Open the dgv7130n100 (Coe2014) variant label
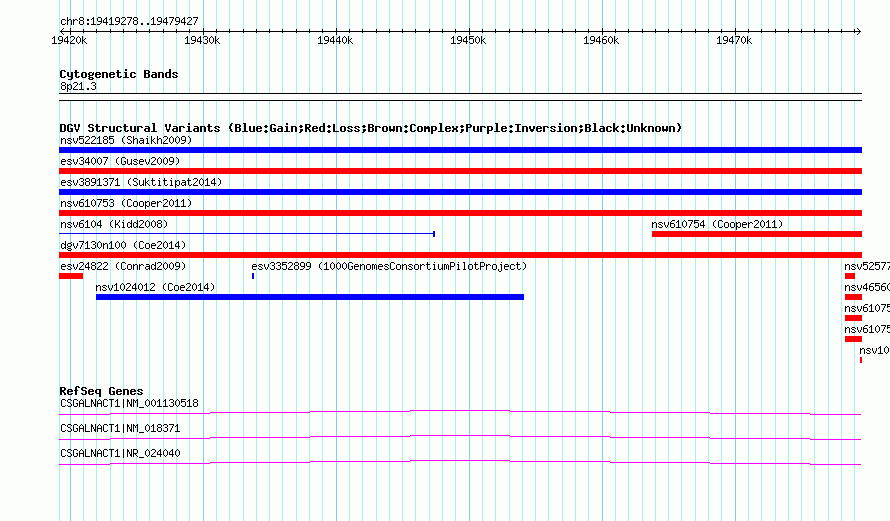This screenshot has height=521, width=890. tap(123, 245)
